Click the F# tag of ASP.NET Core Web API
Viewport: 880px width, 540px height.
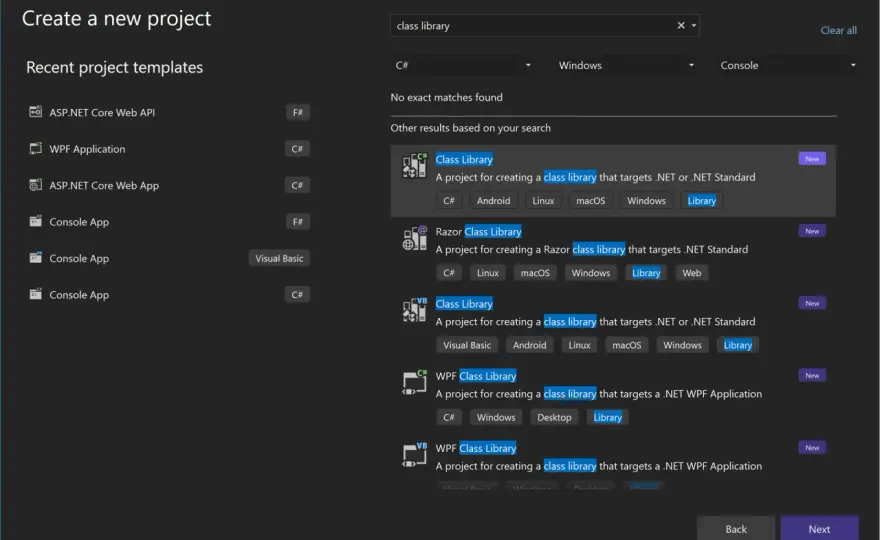coord(297,112)
